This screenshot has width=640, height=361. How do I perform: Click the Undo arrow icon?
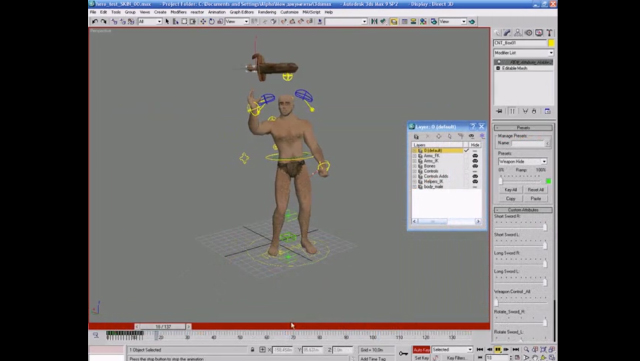(x=95, y=21)
